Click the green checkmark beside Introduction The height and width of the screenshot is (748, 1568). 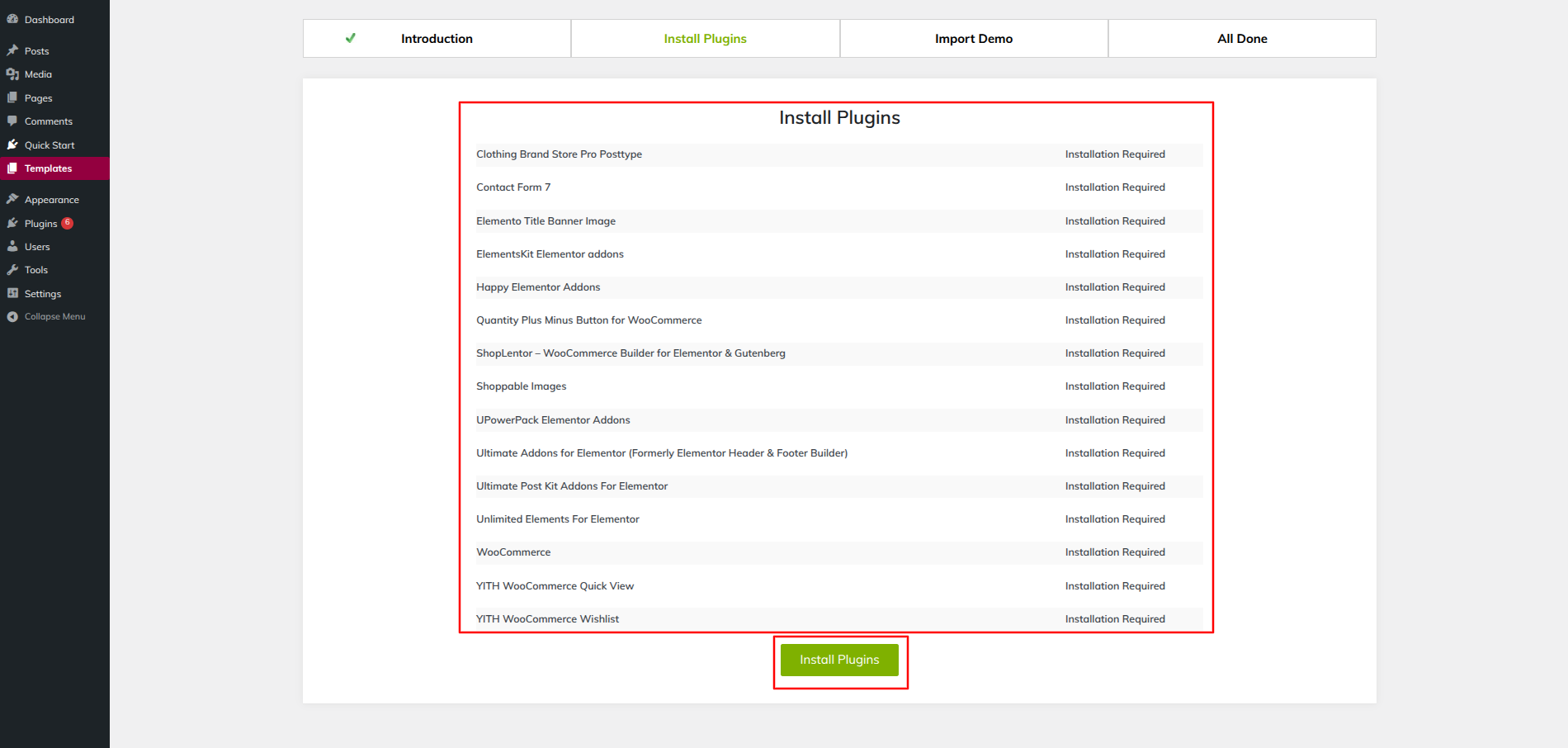click(x=351, y=38)
